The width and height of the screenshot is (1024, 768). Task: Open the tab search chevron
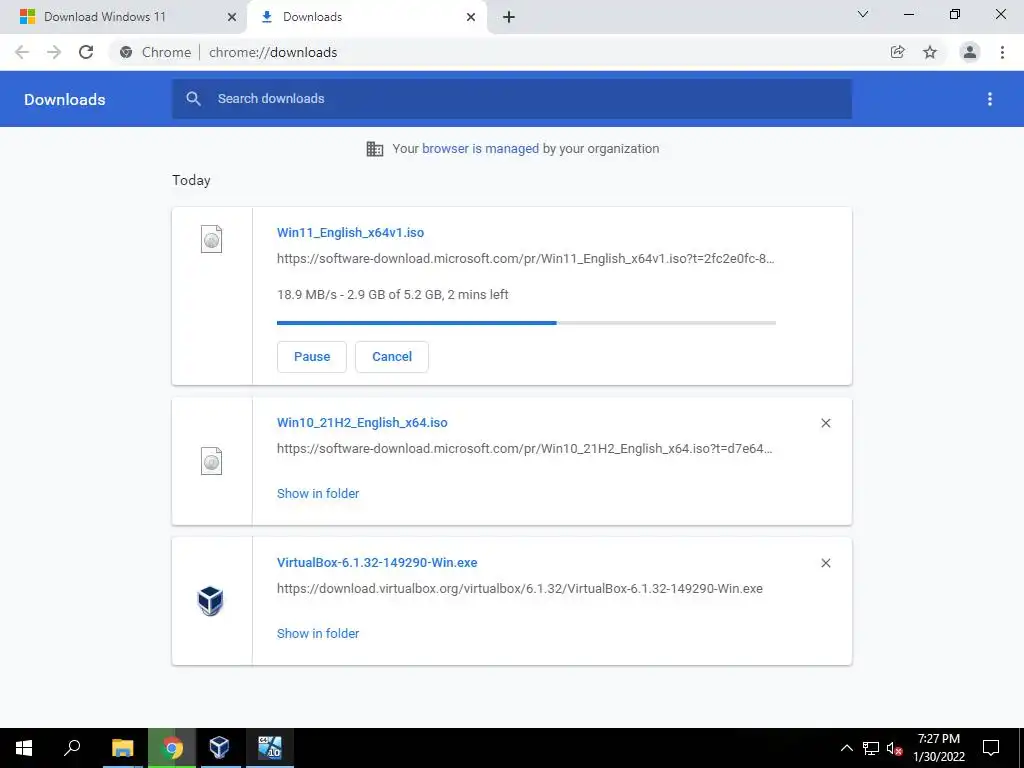[863, 14]
